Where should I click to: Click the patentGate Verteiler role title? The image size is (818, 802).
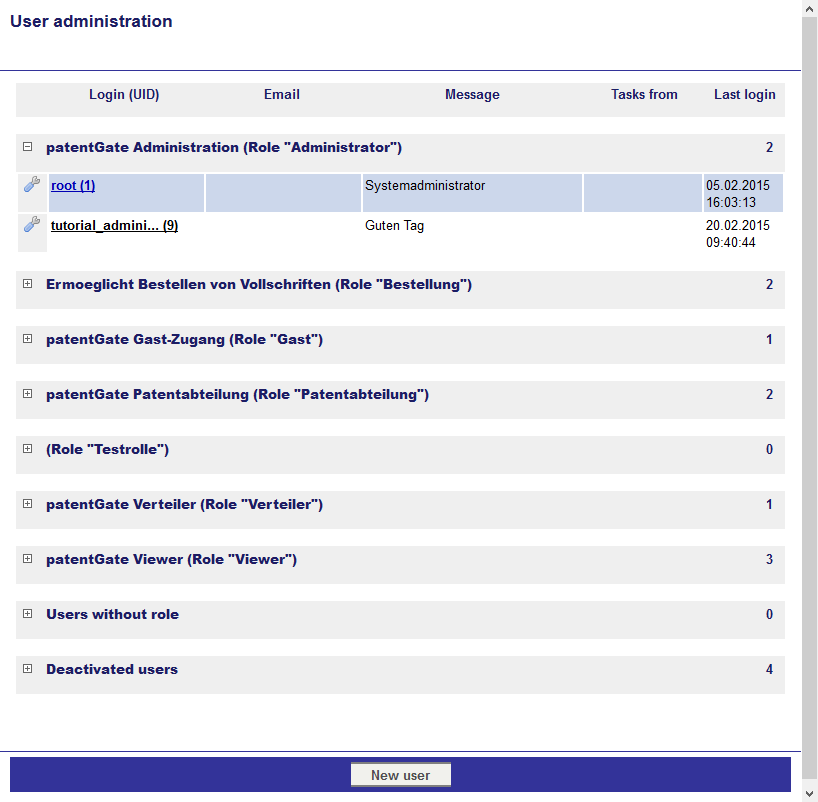coord(184,504)
